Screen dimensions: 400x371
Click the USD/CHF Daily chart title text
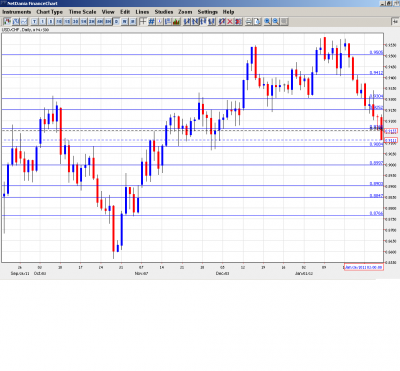(25, 30)
